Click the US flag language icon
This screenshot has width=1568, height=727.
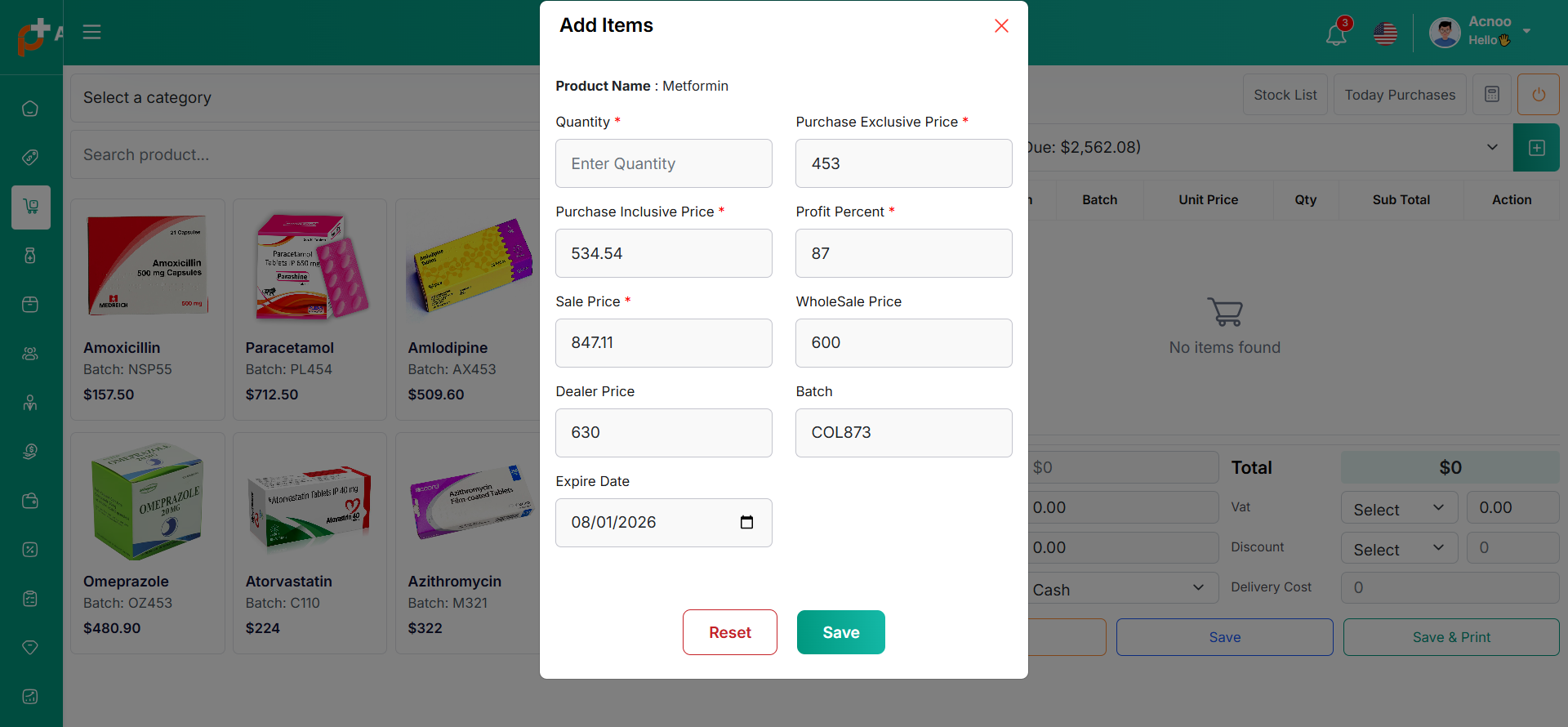pyautogui.click(x=1385, y=33)
